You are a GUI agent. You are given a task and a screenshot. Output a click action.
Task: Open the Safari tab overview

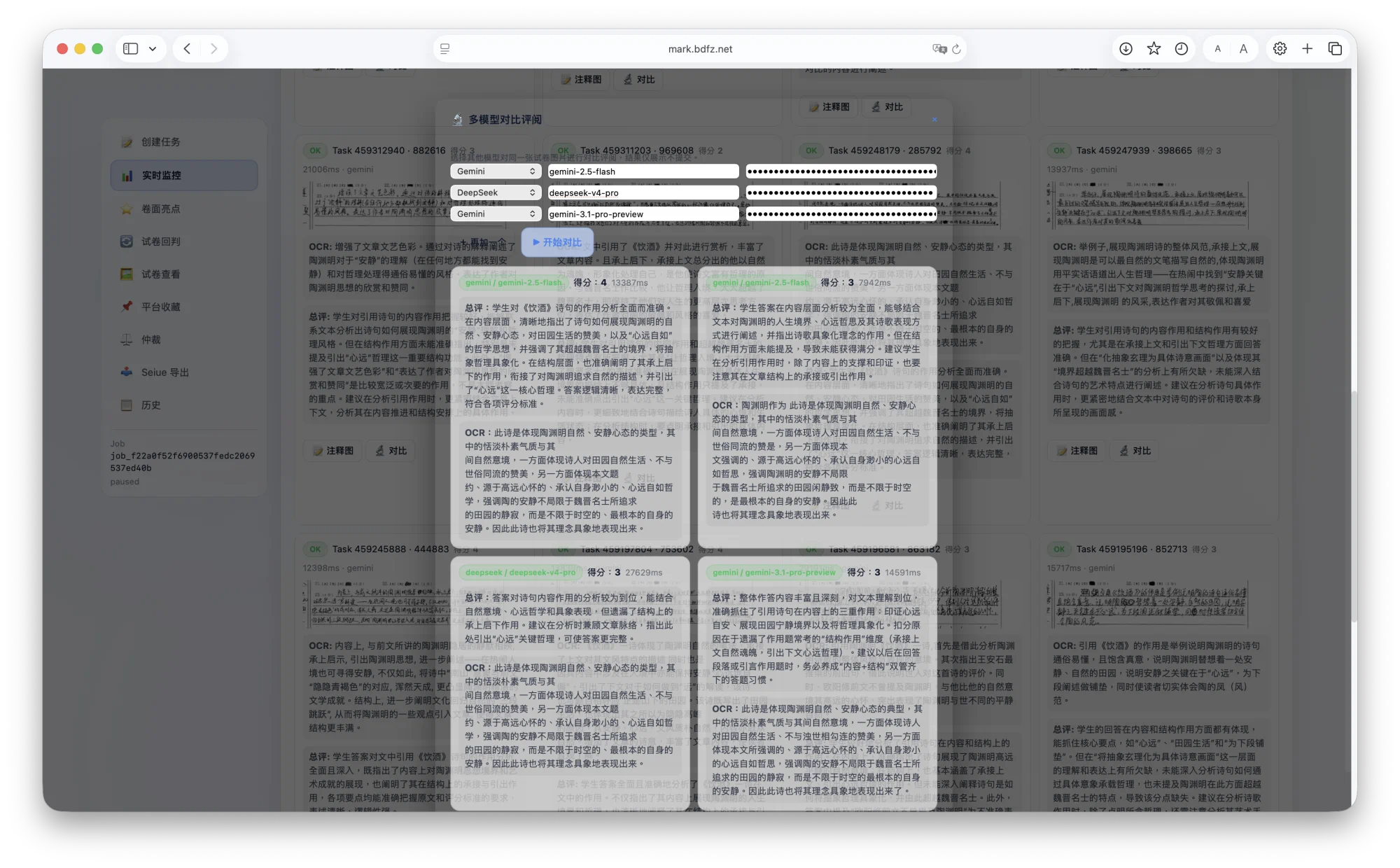1335,48
